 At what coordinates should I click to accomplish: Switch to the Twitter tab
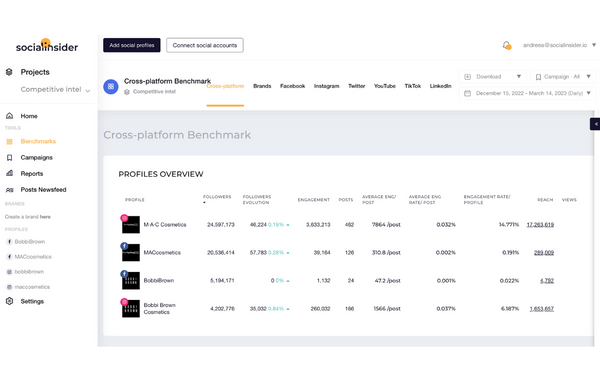click(x=357, y=86)
